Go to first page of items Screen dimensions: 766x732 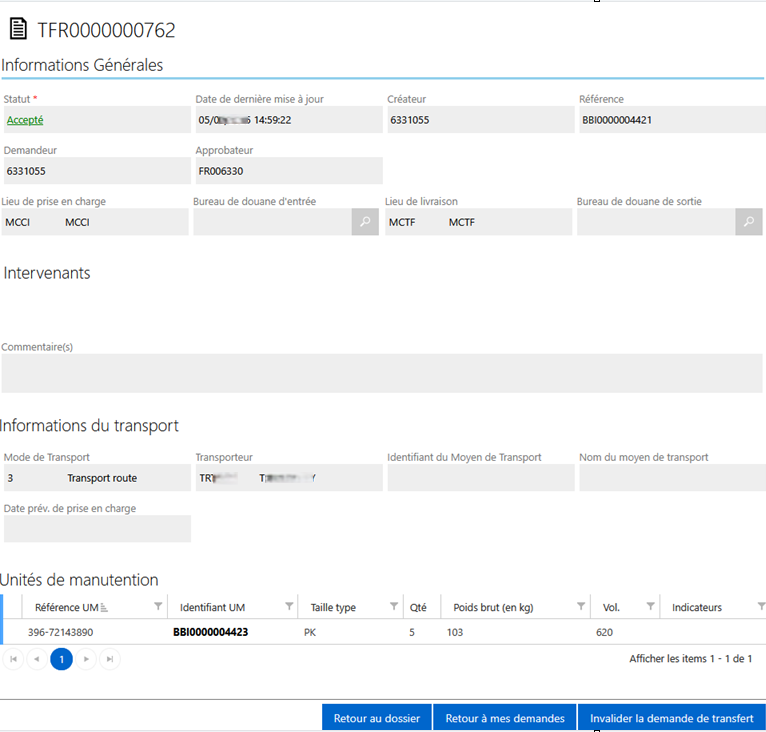coord(13,659)
